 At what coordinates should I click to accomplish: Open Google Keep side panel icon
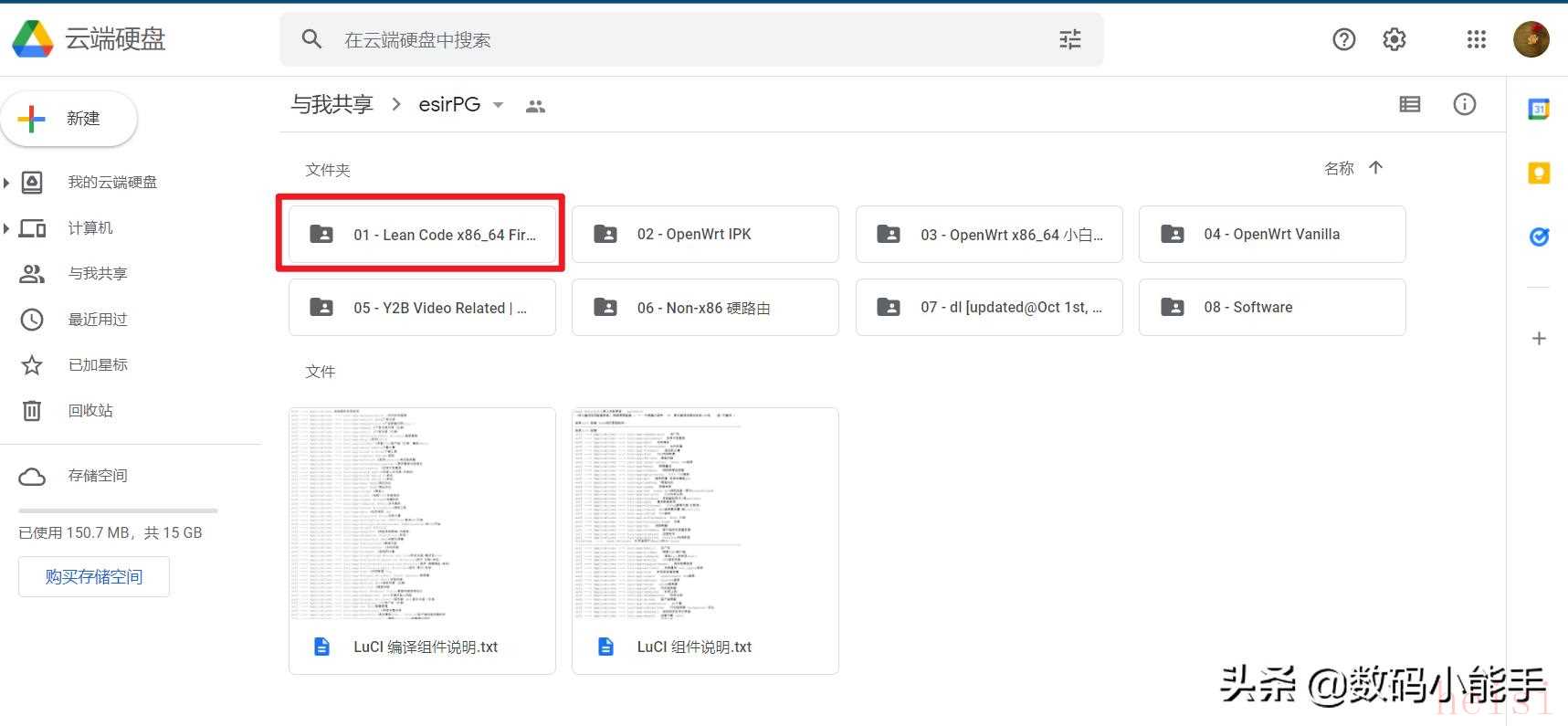click(x=1539, y=173)
